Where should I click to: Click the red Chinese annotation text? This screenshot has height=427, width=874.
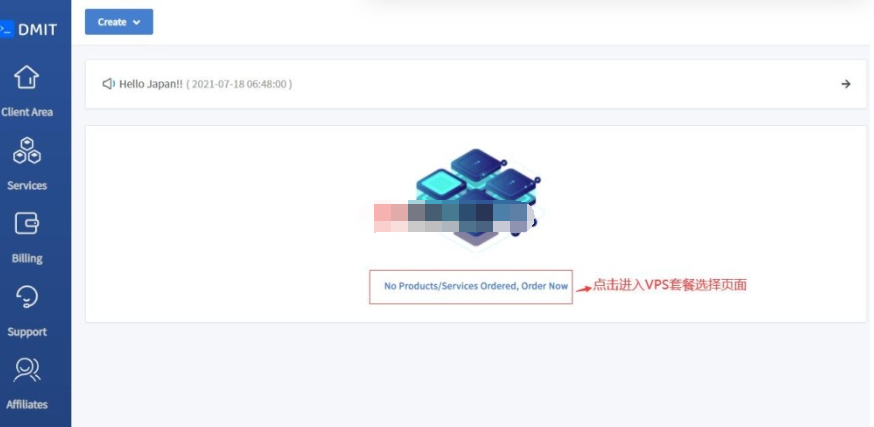coord(670,285)
